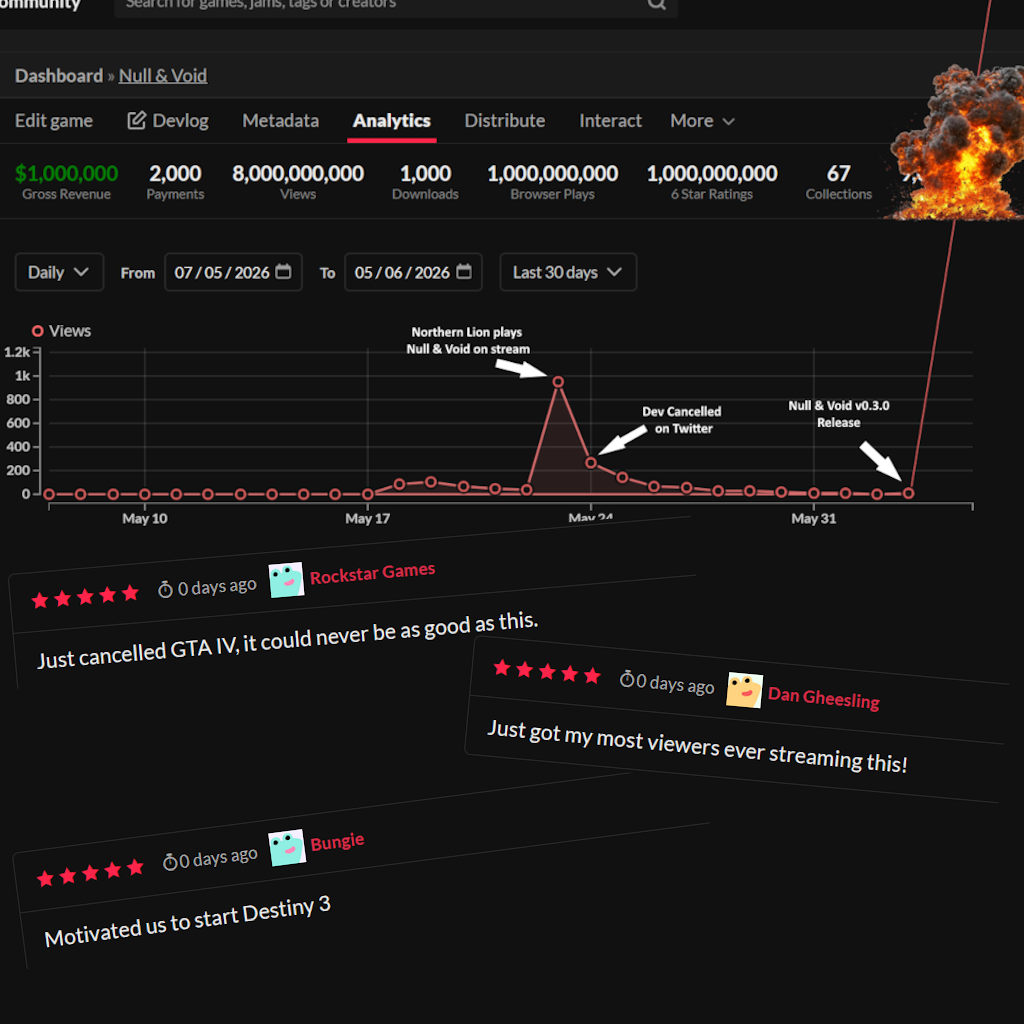The height and width of the screenshot is (1024, 1024).
Task: Click the GTA IV review text
Action: pos(288,641)
